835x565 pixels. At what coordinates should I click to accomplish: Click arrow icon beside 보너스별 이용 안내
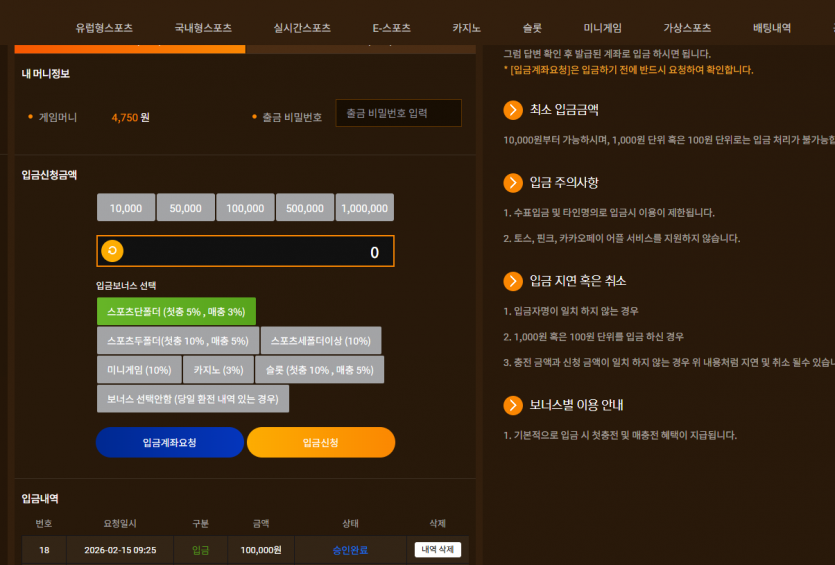tap(513, 405)
